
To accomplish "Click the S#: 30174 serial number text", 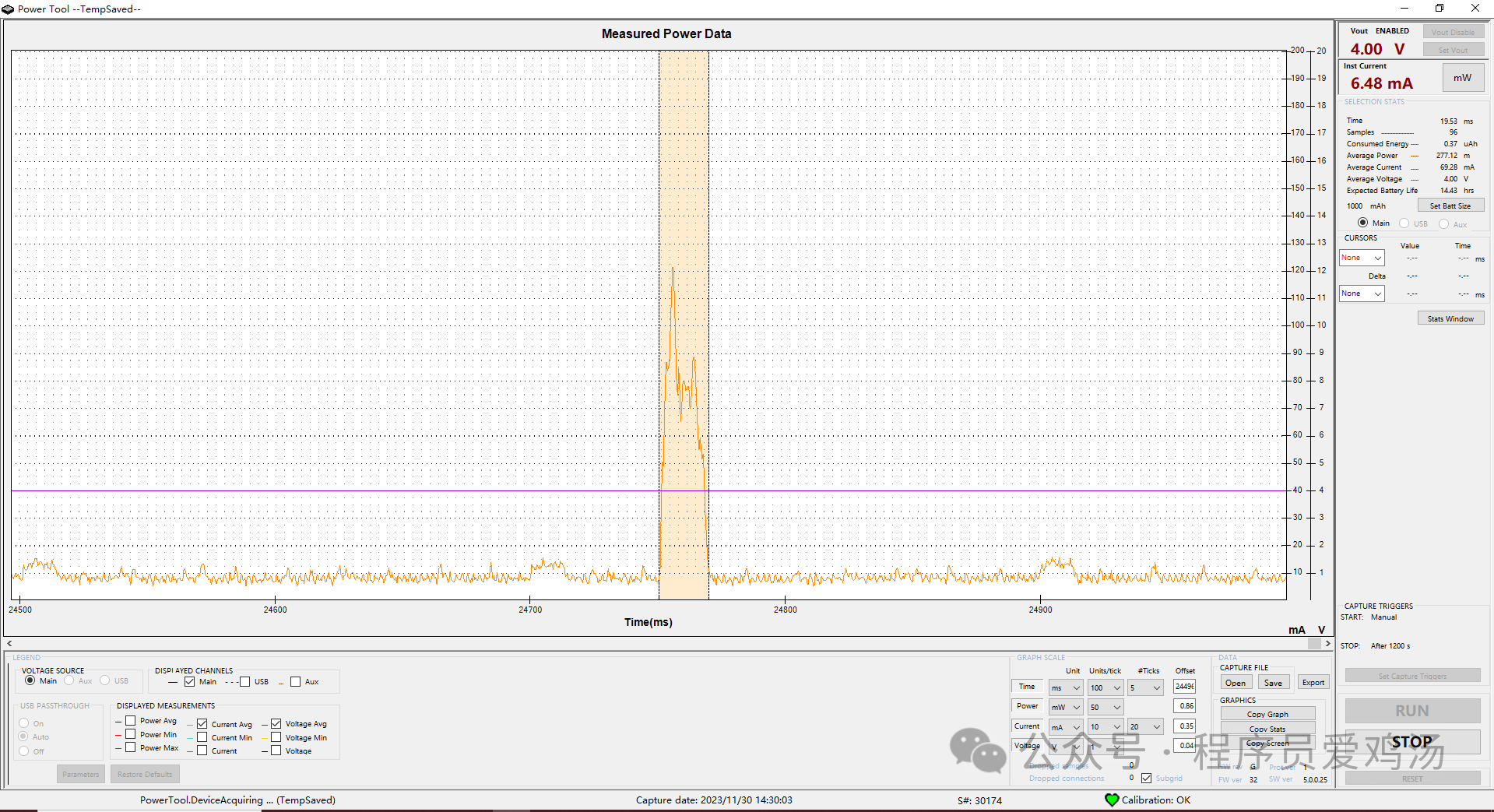I will point(979,800).
